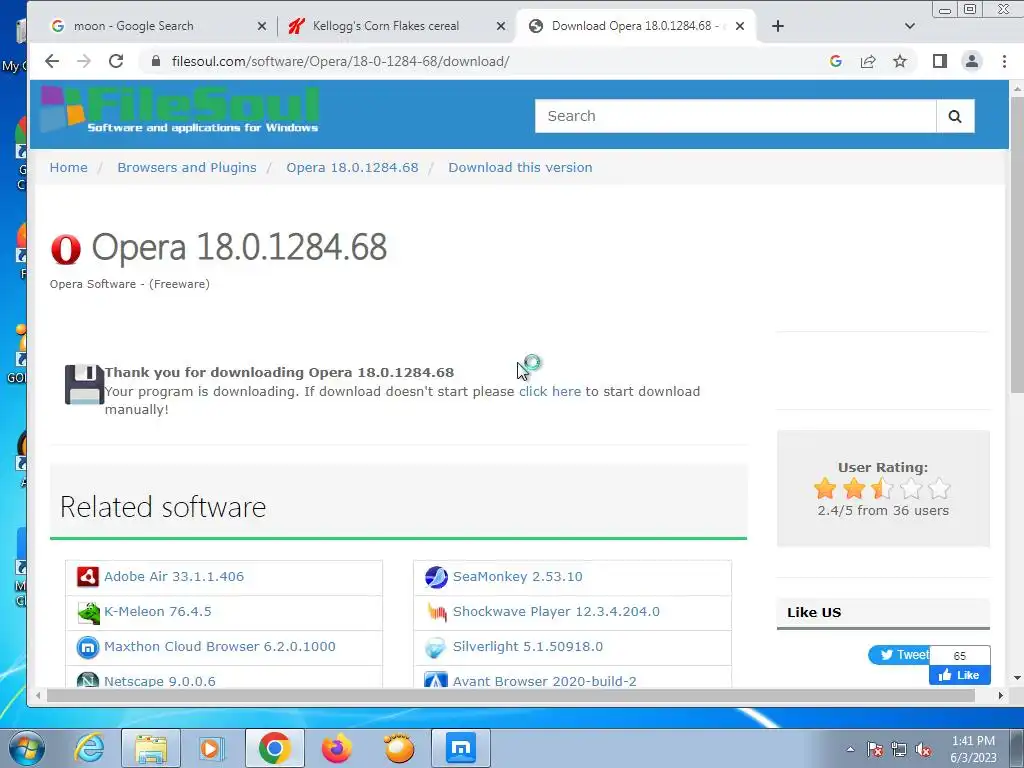This screenshot has width=1024, height=768.
Task: Open Maxthon Cloud Browser 6.2.0.1000 link
Action: coord(219,647)
